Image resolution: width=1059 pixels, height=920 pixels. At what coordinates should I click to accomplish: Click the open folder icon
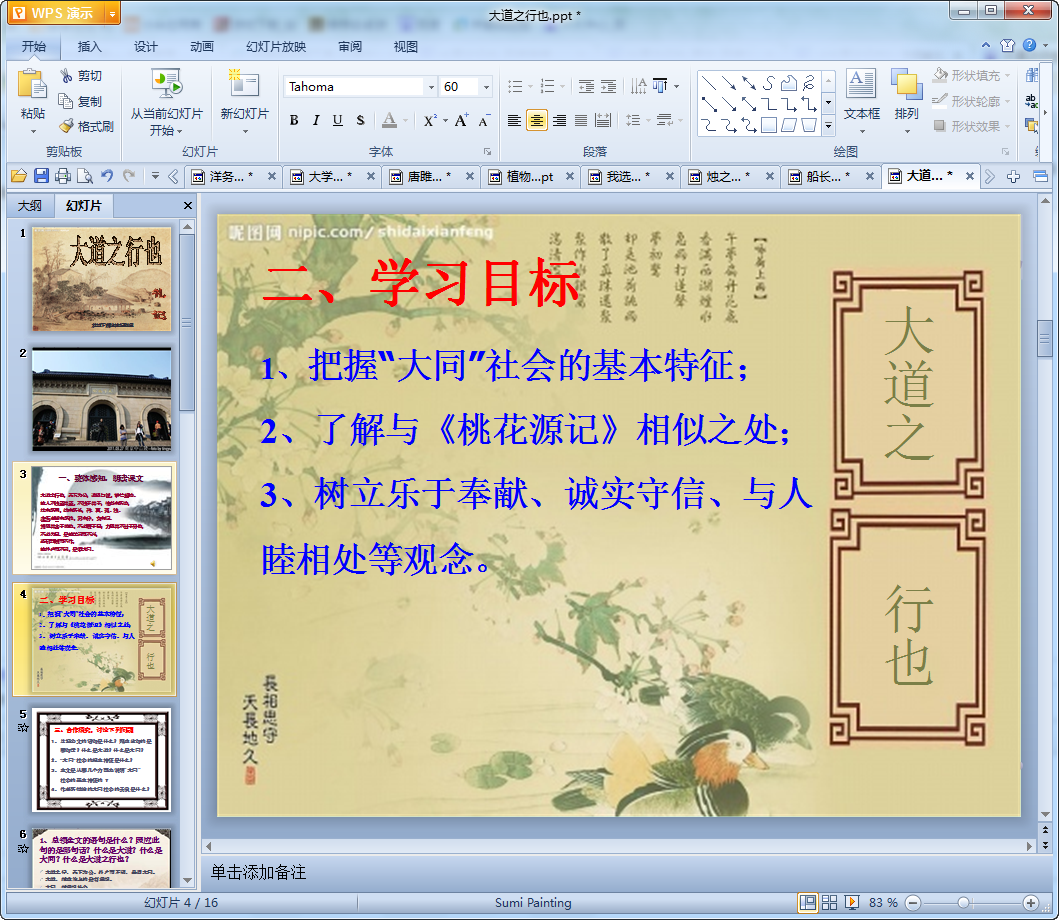point(19,176)
